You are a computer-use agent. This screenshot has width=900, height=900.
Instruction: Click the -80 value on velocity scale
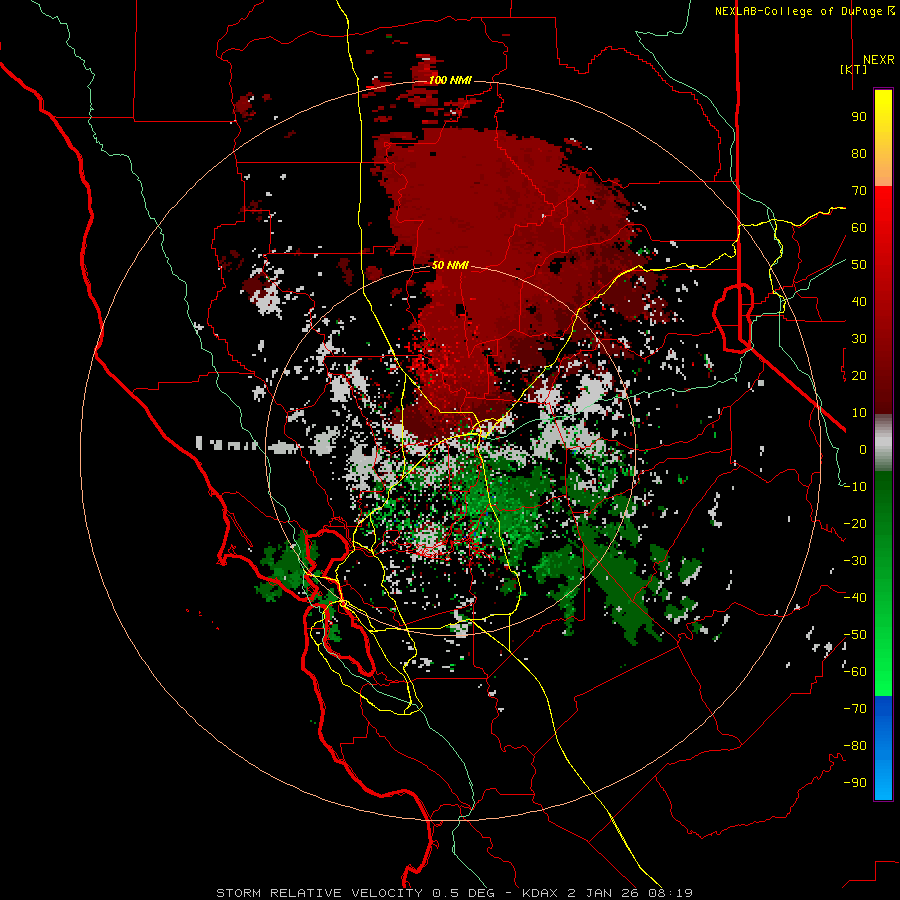pos(855,746)
